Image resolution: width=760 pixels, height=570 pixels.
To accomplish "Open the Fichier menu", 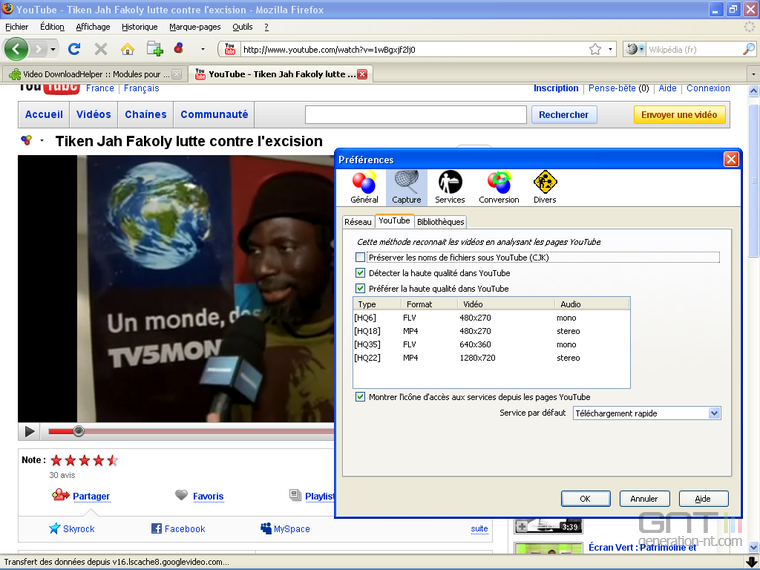I will click(x=16, y=27).
